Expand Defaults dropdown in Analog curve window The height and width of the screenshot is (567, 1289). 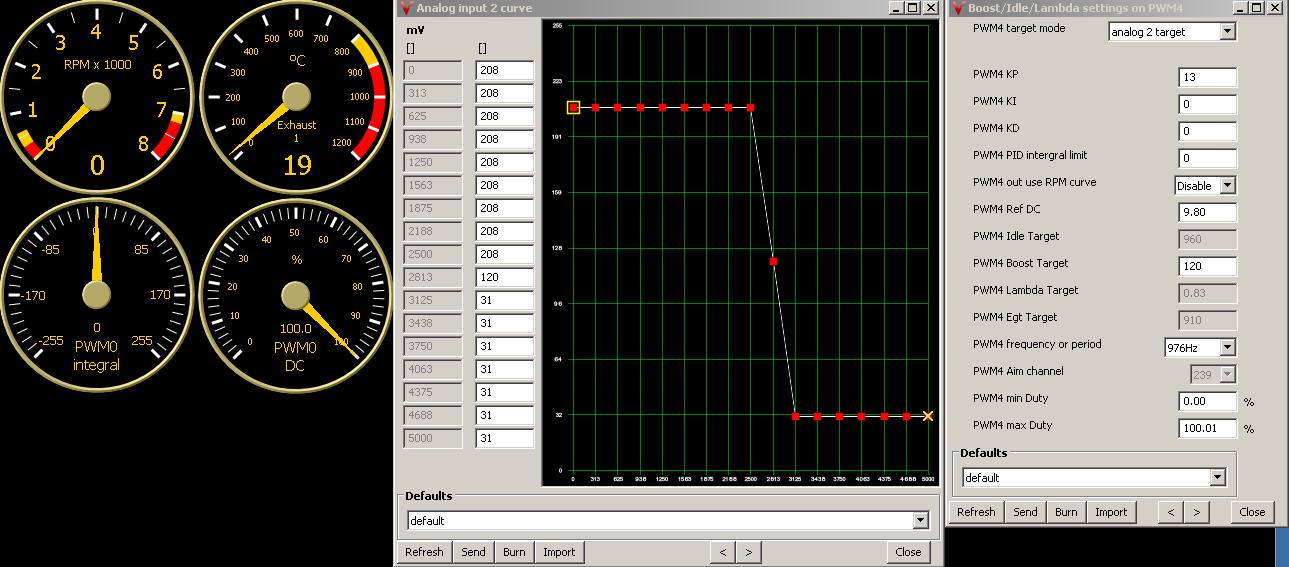click(x=920, y=521)
